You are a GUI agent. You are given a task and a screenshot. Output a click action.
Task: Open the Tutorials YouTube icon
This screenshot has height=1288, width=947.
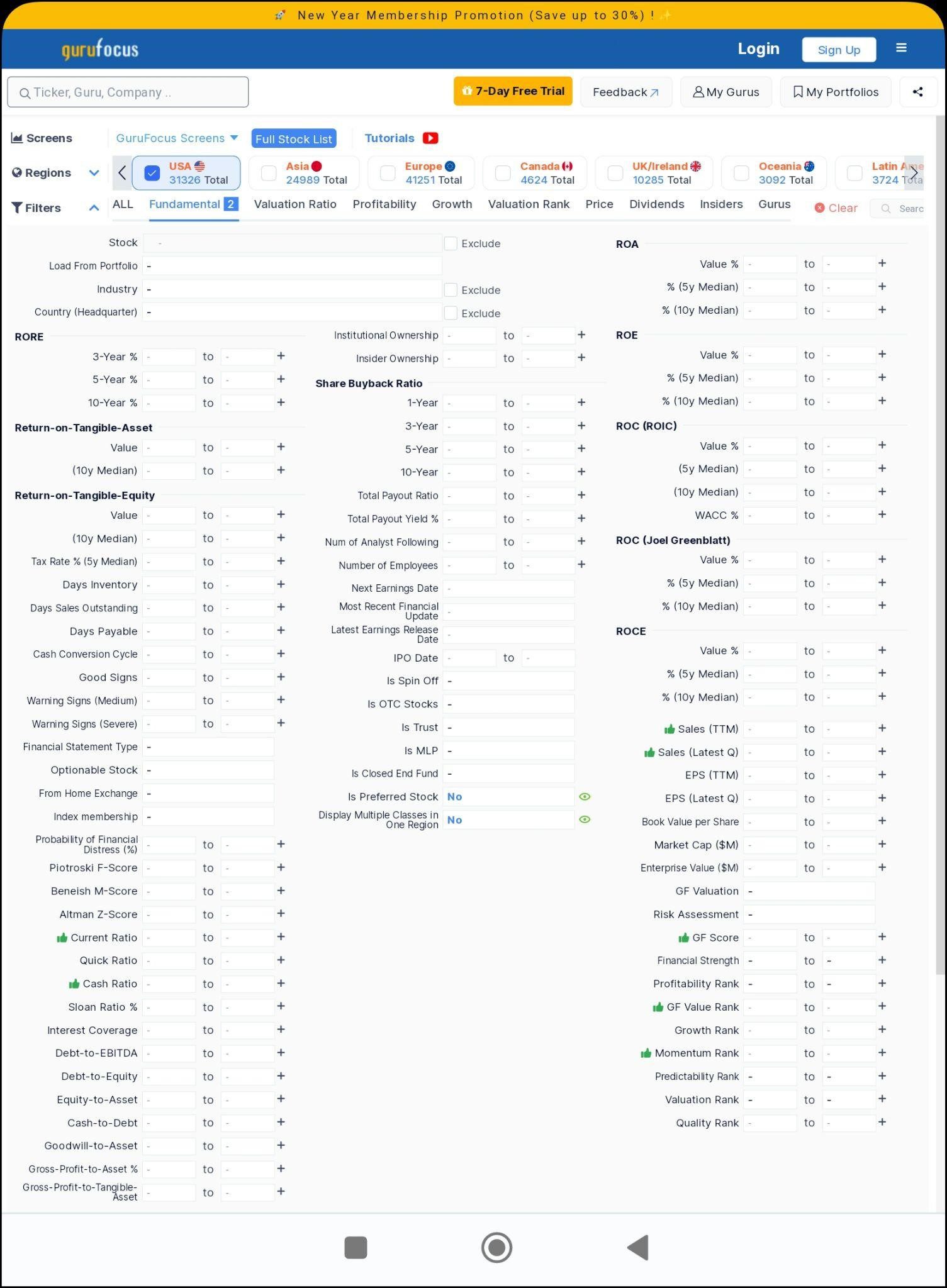[430, 138]
